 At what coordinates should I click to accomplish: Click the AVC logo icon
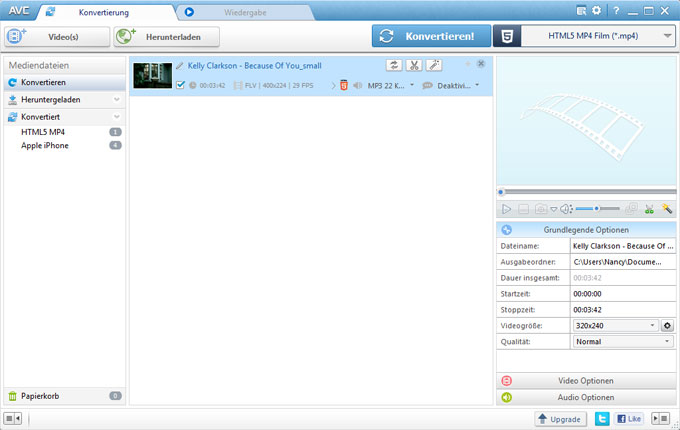click(19, 11)
